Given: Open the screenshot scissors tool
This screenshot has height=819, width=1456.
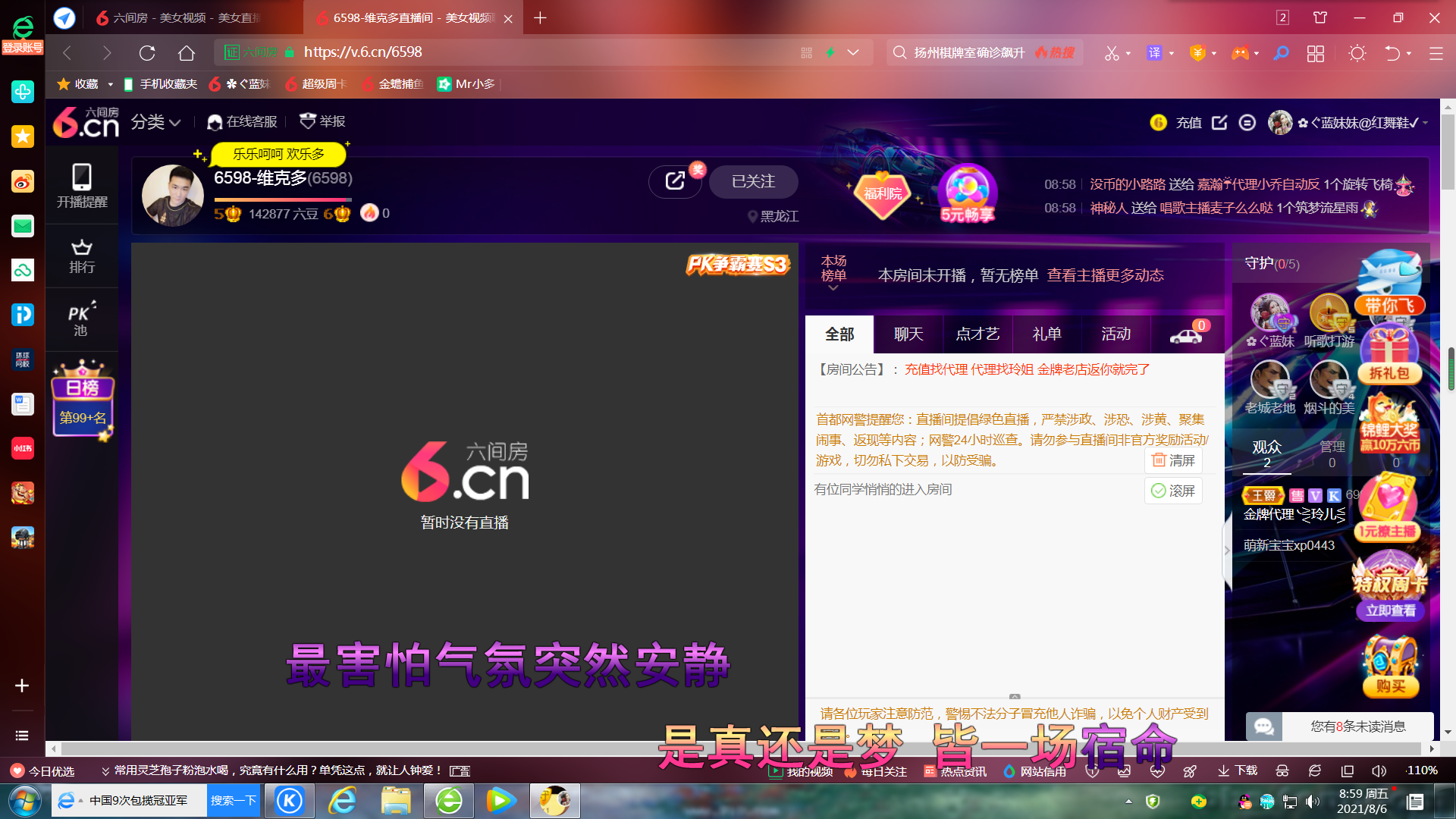Looking at the screenshot, I should 1112,53.
